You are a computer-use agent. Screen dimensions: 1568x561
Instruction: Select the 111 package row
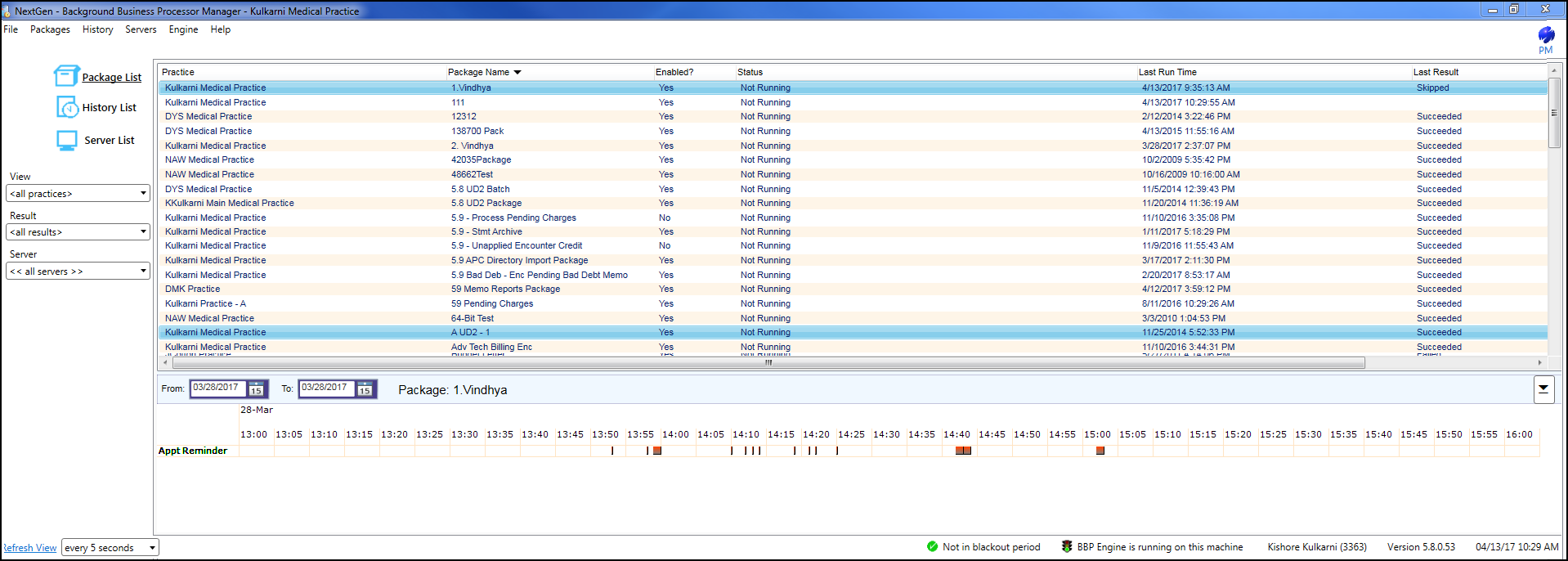pos(853,102)
